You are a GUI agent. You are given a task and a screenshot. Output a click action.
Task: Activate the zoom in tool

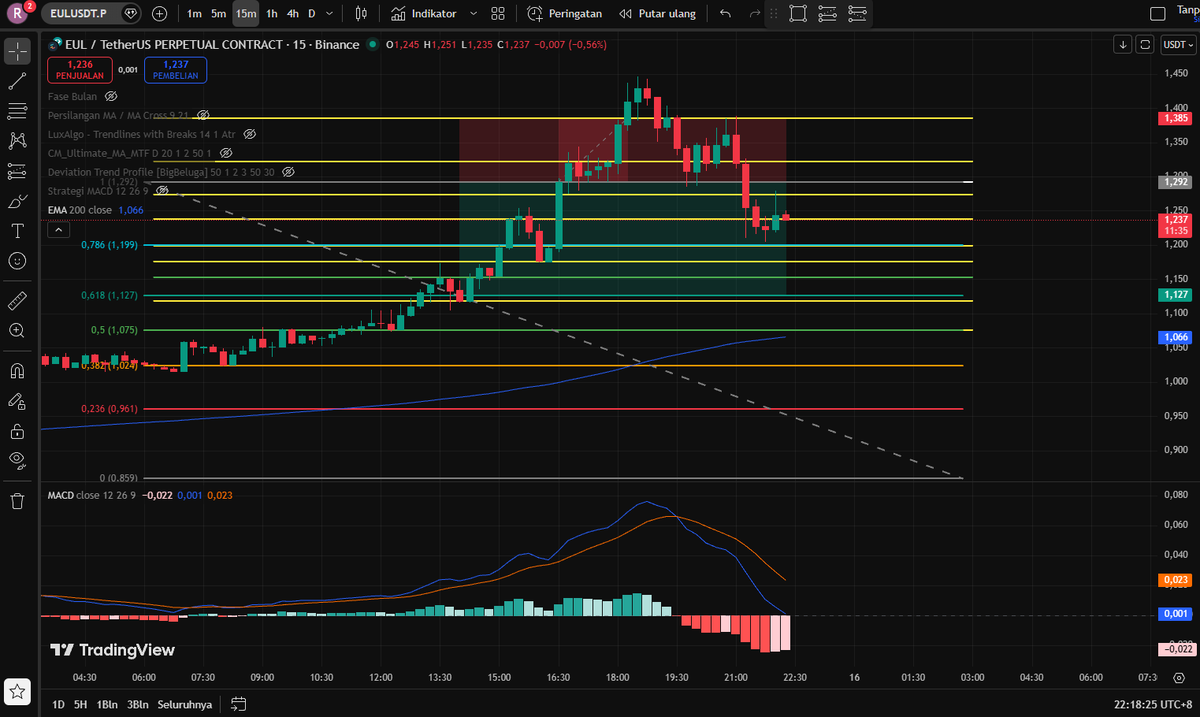(17, 330)
